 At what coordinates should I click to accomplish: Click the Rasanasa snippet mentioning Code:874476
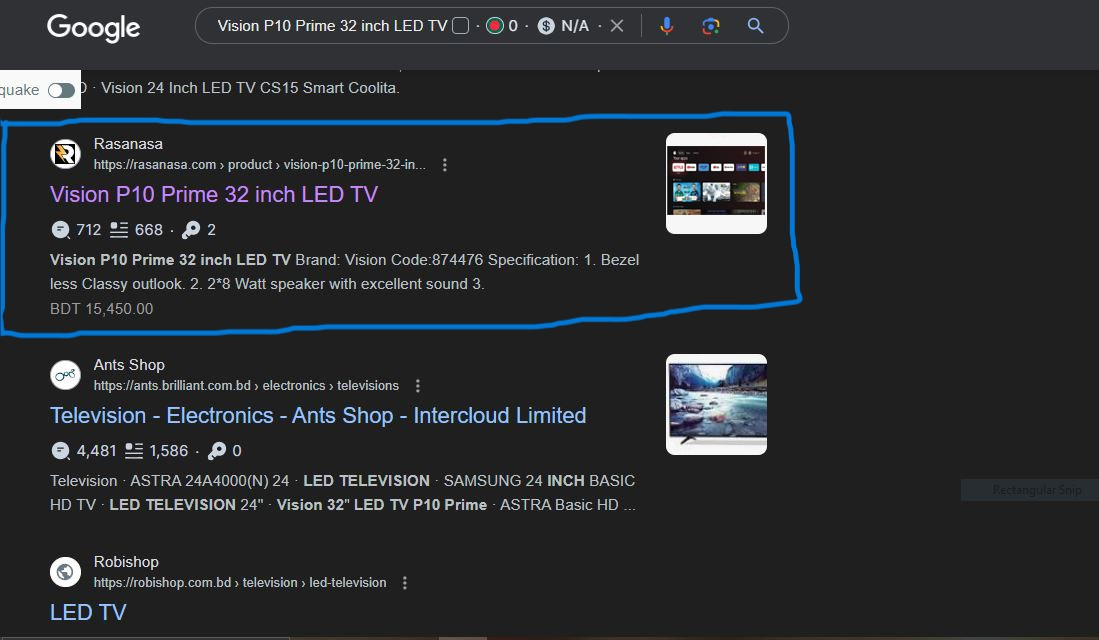click(x=344, y=272)
